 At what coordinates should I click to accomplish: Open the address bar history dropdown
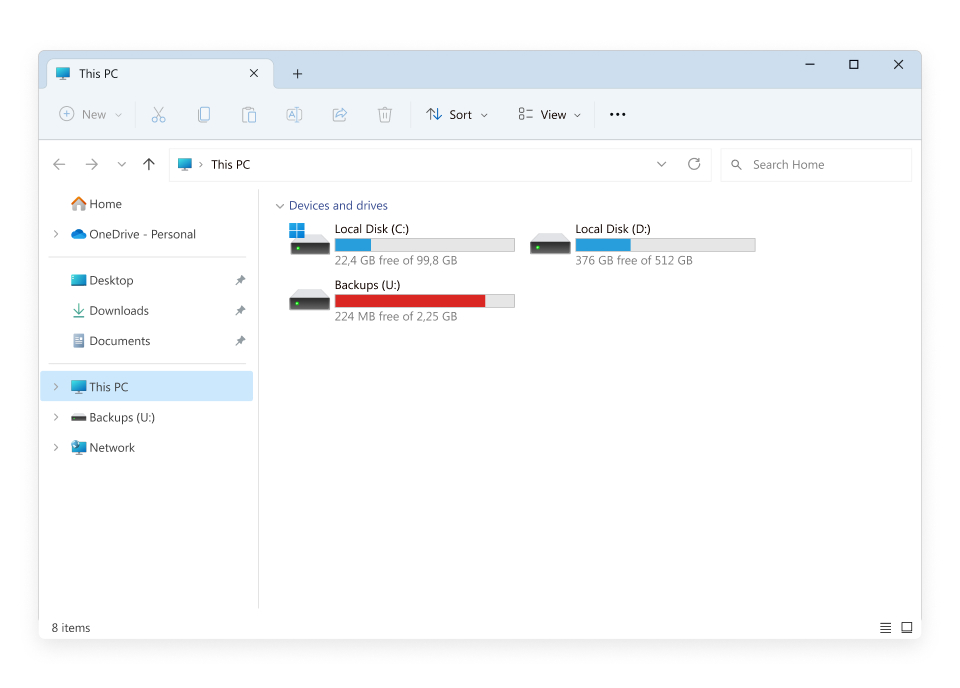661,165
